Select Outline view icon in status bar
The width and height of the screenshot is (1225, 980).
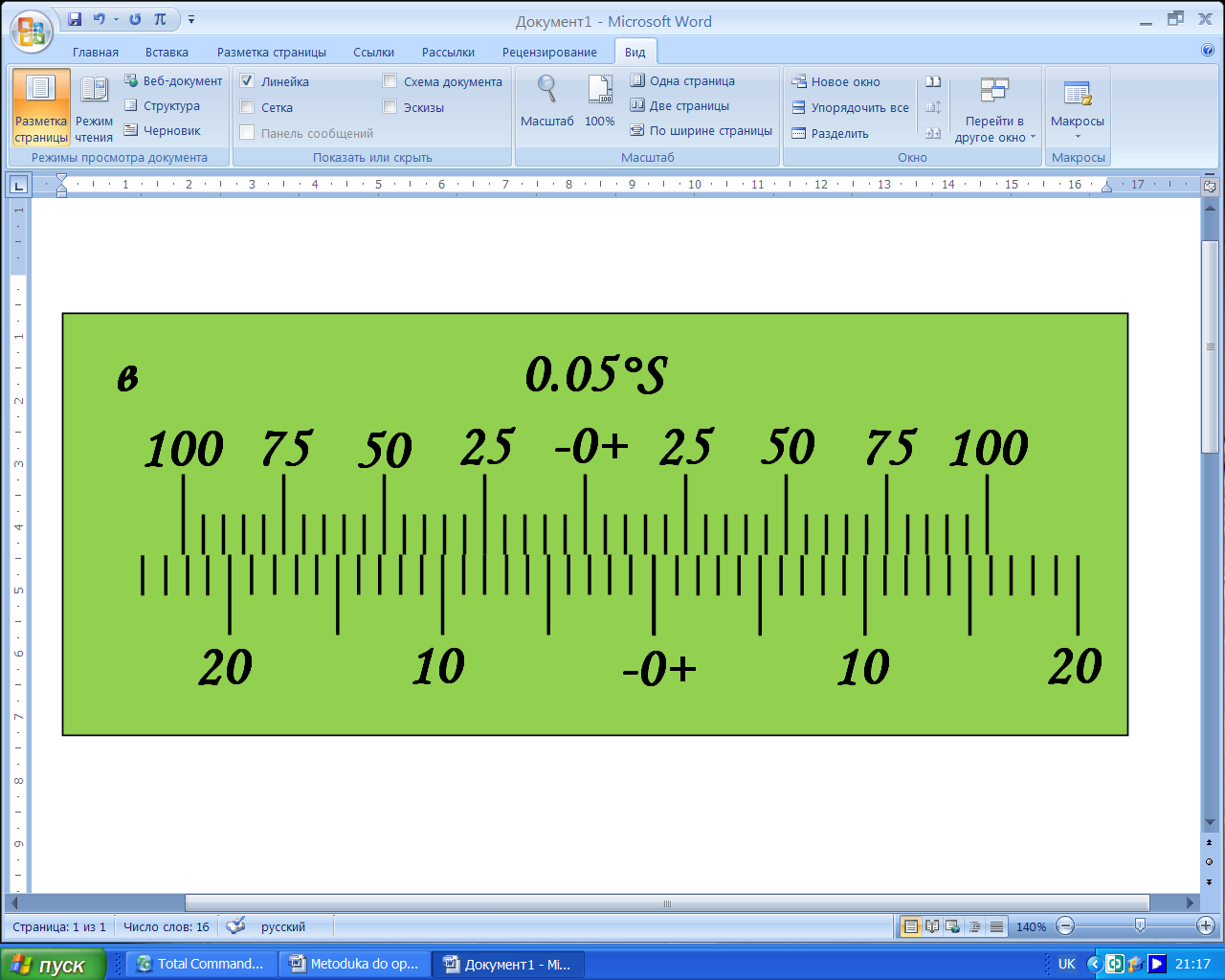click(975, 926)
